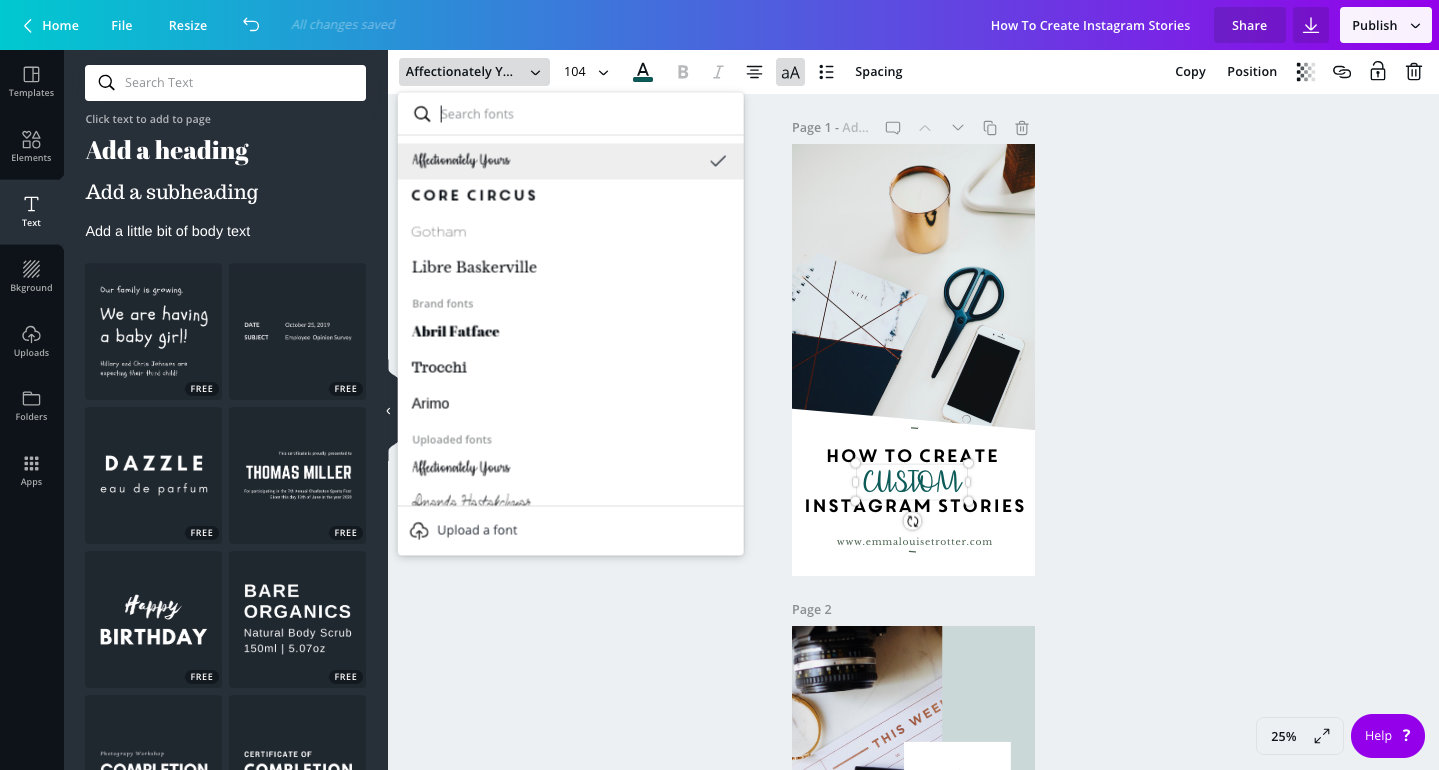
Task: Open the transparency checkerboard icon
Action: (1305, 72)
